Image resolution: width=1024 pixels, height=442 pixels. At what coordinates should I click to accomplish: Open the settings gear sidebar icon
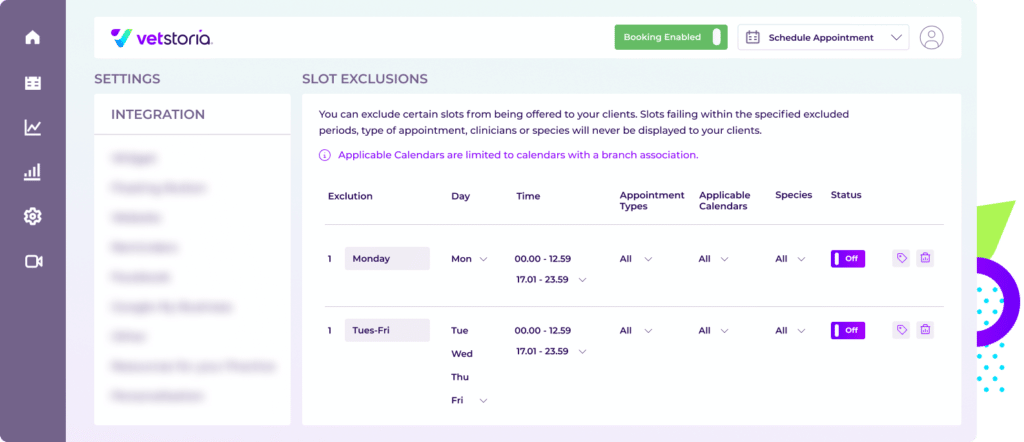click(33, 217)
